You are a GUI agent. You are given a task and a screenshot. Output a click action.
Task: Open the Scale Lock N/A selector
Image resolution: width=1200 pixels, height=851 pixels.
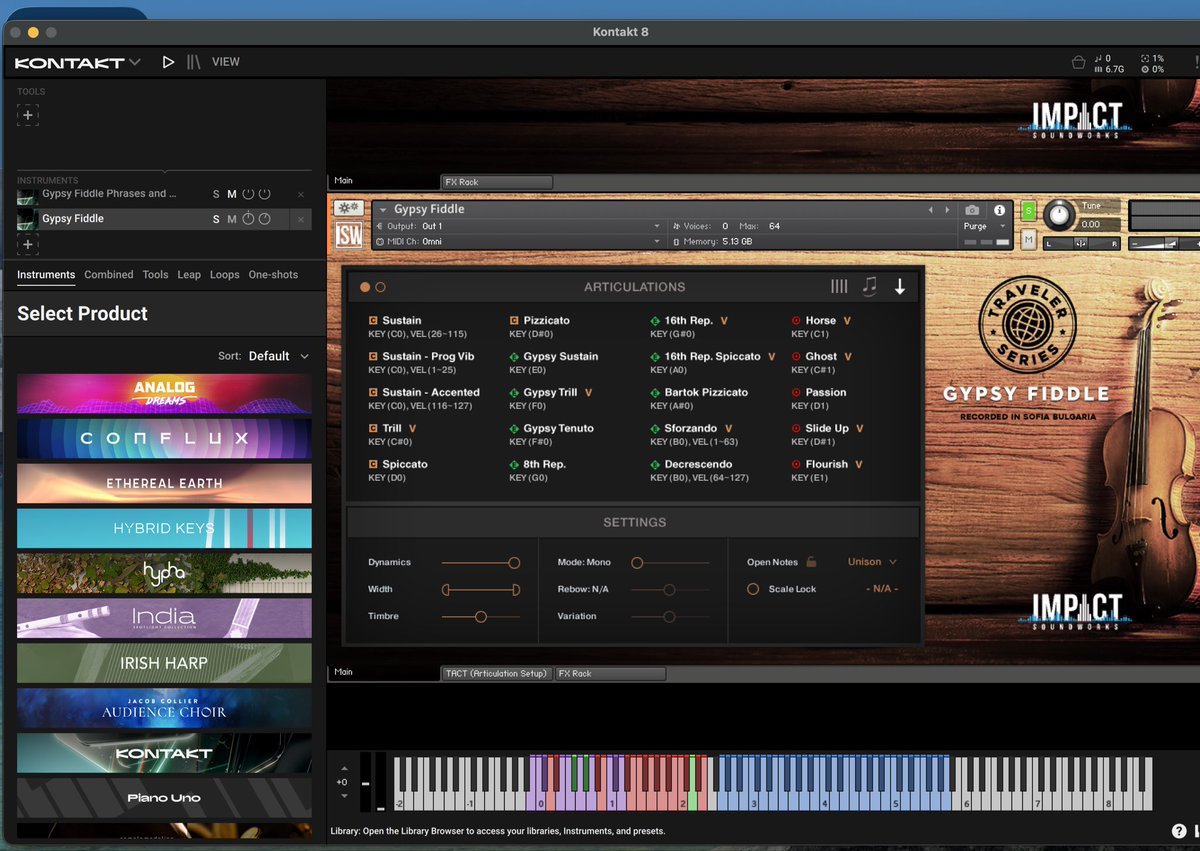pos(881,589)
